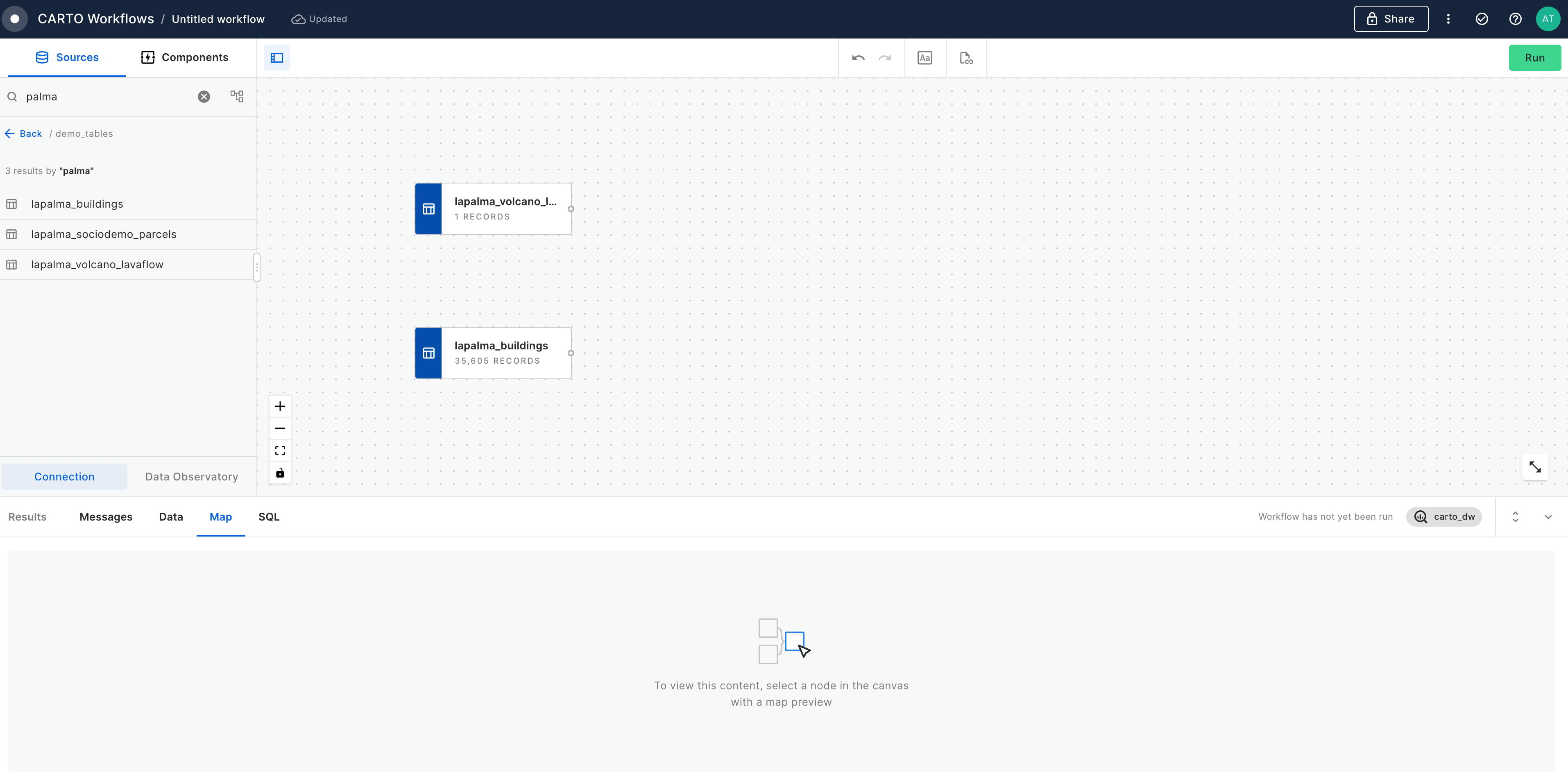Click the output port of lapalma_buildings node
Image resolution: width=1568 pixels, height=779 pixels.
[x=571, y=353]
